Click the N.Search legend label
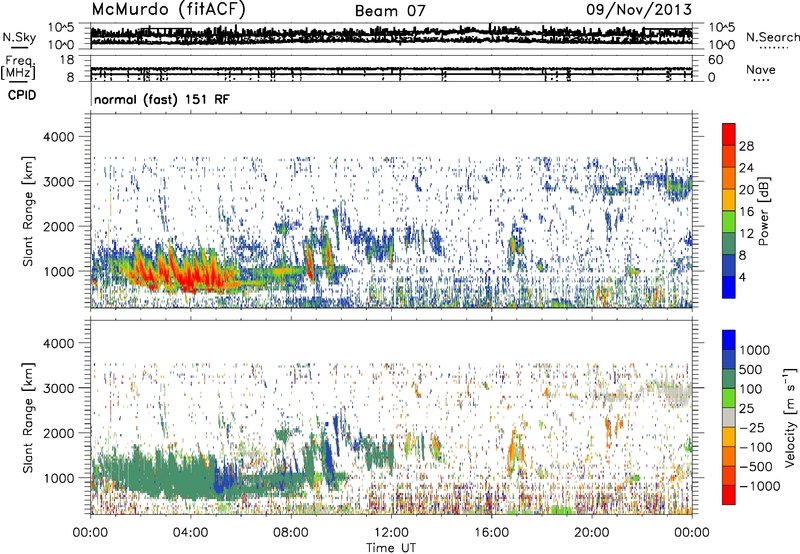This screenshot has height=554, width=800. [x=772, y=37]
